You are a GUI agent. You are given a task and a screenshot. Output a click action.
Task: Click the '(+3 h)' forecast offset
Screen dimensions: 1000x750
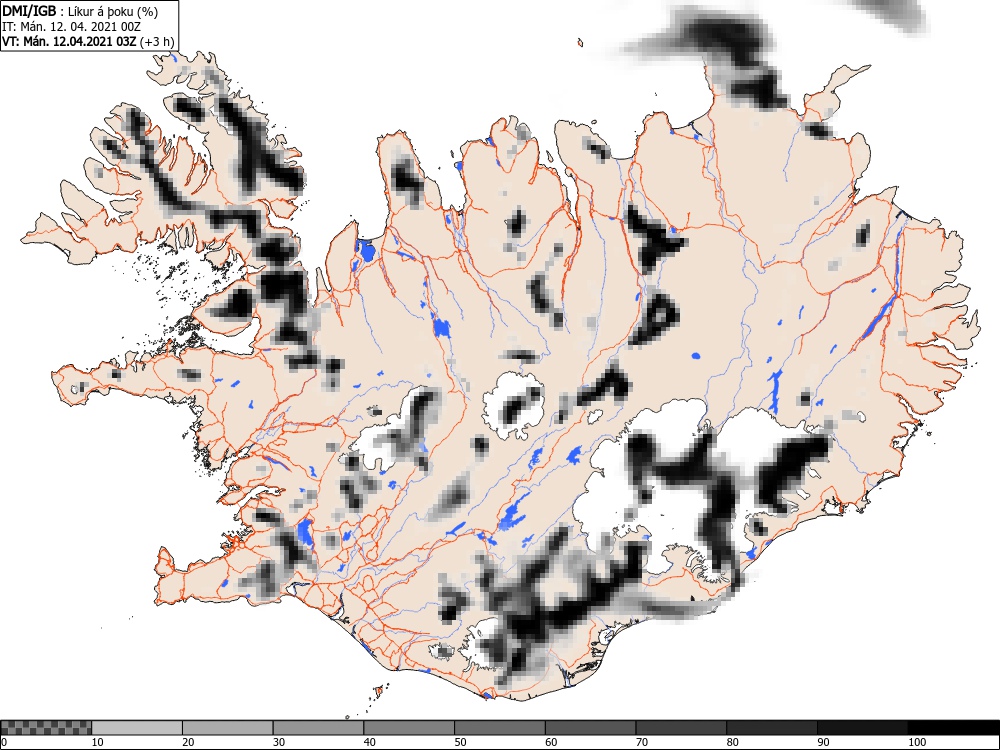coord(156,42)
